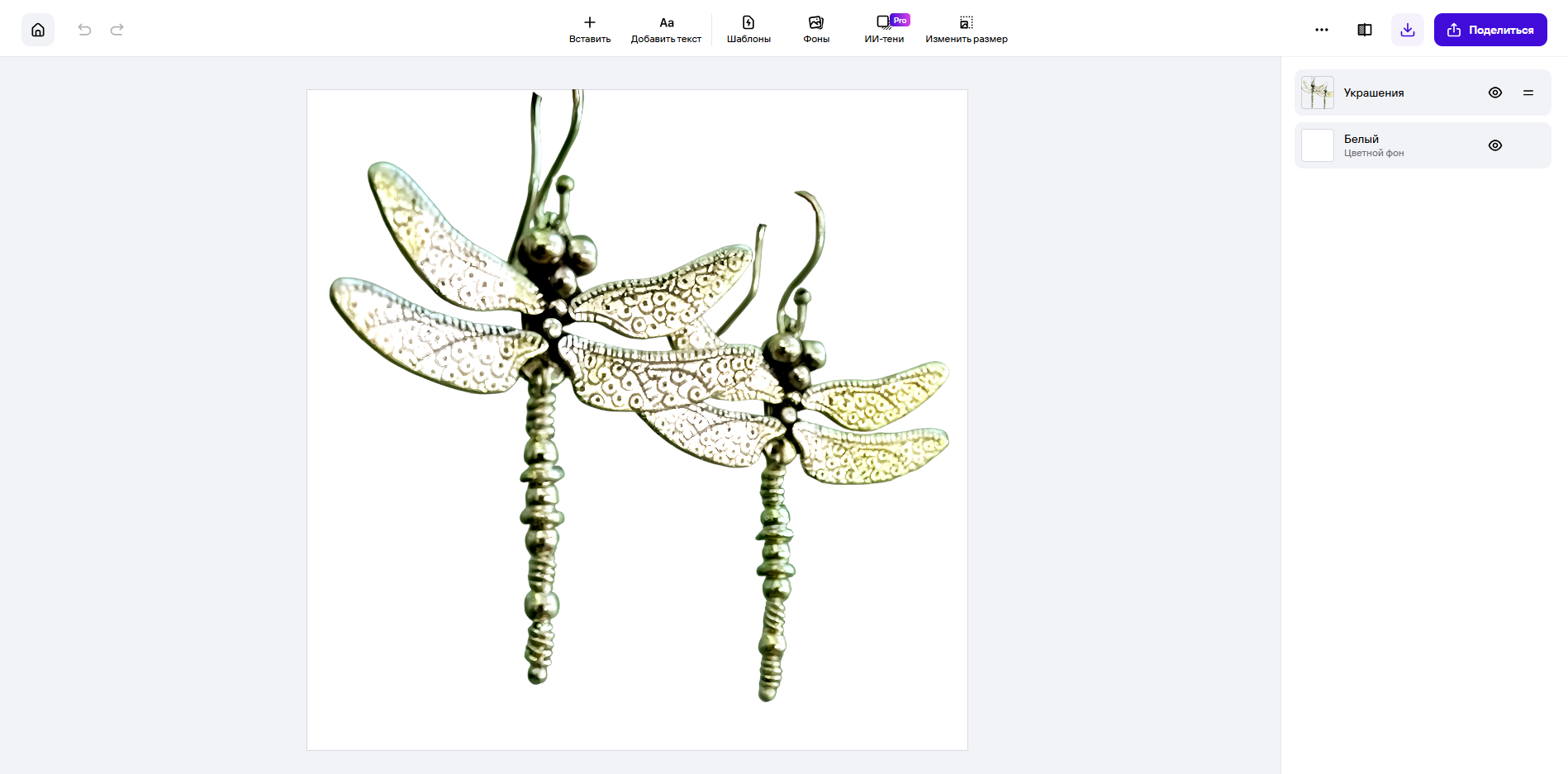
Task: Select the Украшения layer thumbnail
Action: click(1318, 93)
